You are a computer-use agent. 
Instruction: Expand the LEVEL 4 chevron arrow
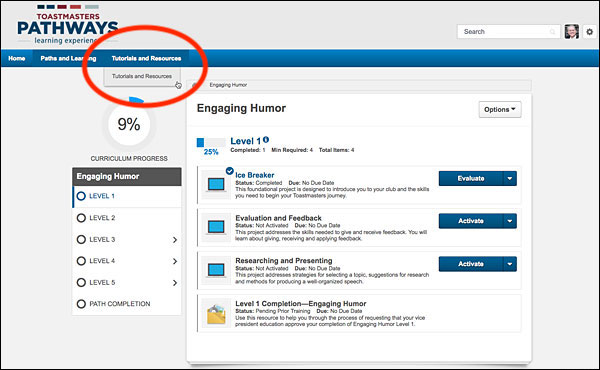tap(175, 261)
